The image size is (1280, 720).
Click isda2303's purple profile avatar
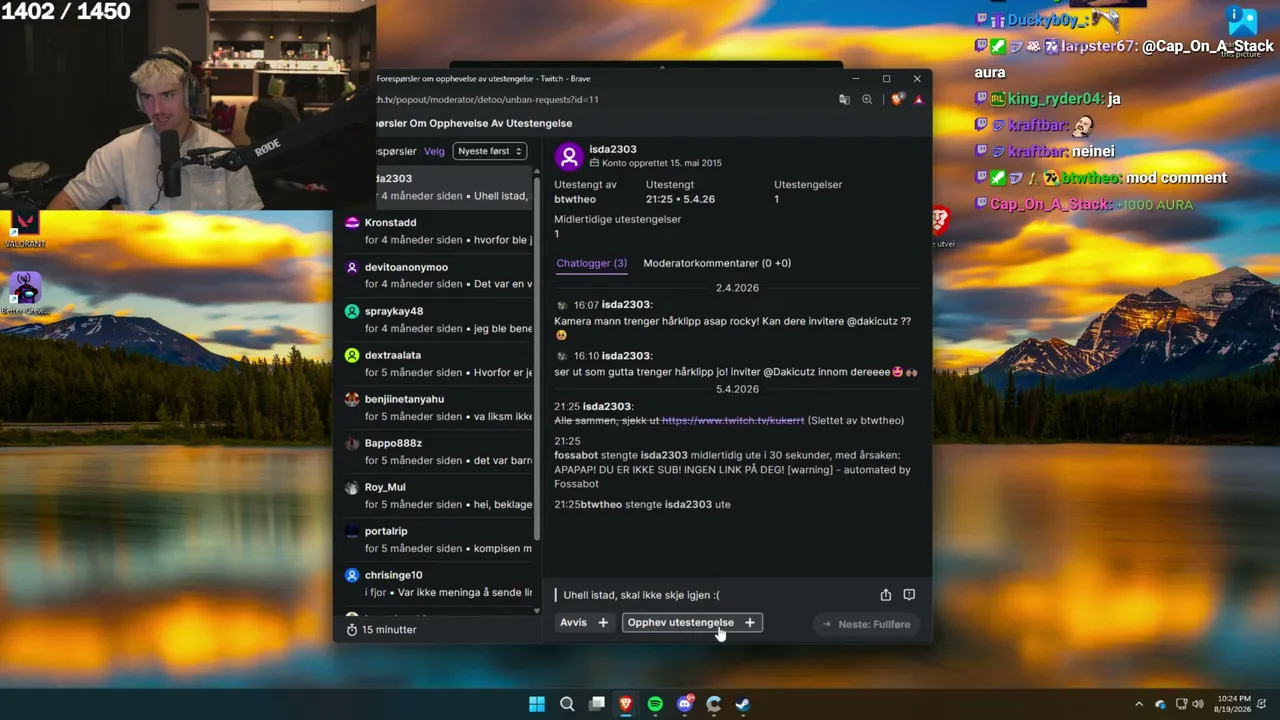pyautogui.click(x=569, y=156)
